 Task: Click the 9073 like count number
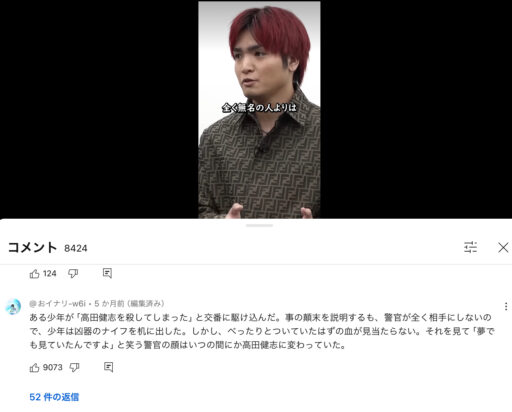pos(53,367)
